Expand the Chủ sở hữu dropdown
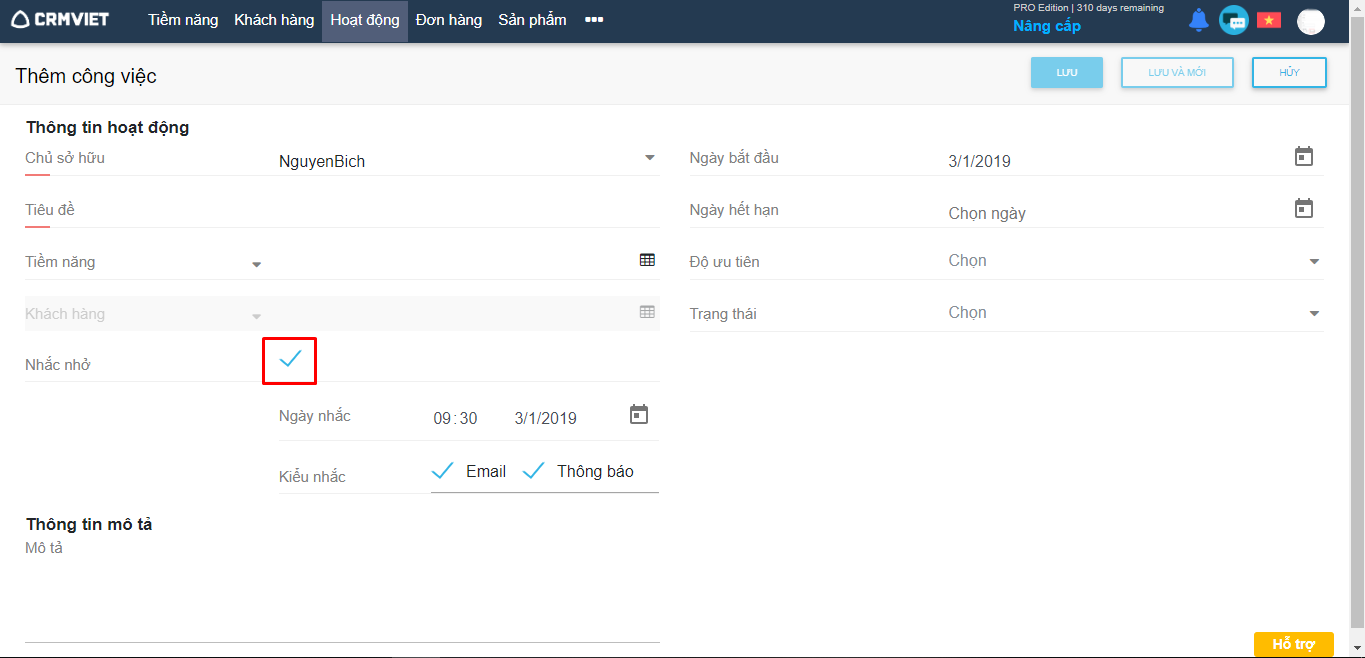 pyautogui.click(x=649, y=158)
